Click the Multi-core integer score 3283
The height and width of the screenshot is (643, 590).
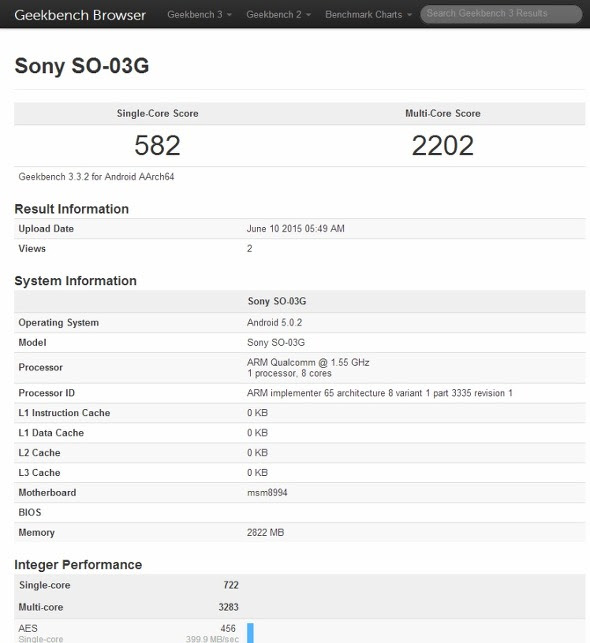pyautogui.click(x=228, y=607)
